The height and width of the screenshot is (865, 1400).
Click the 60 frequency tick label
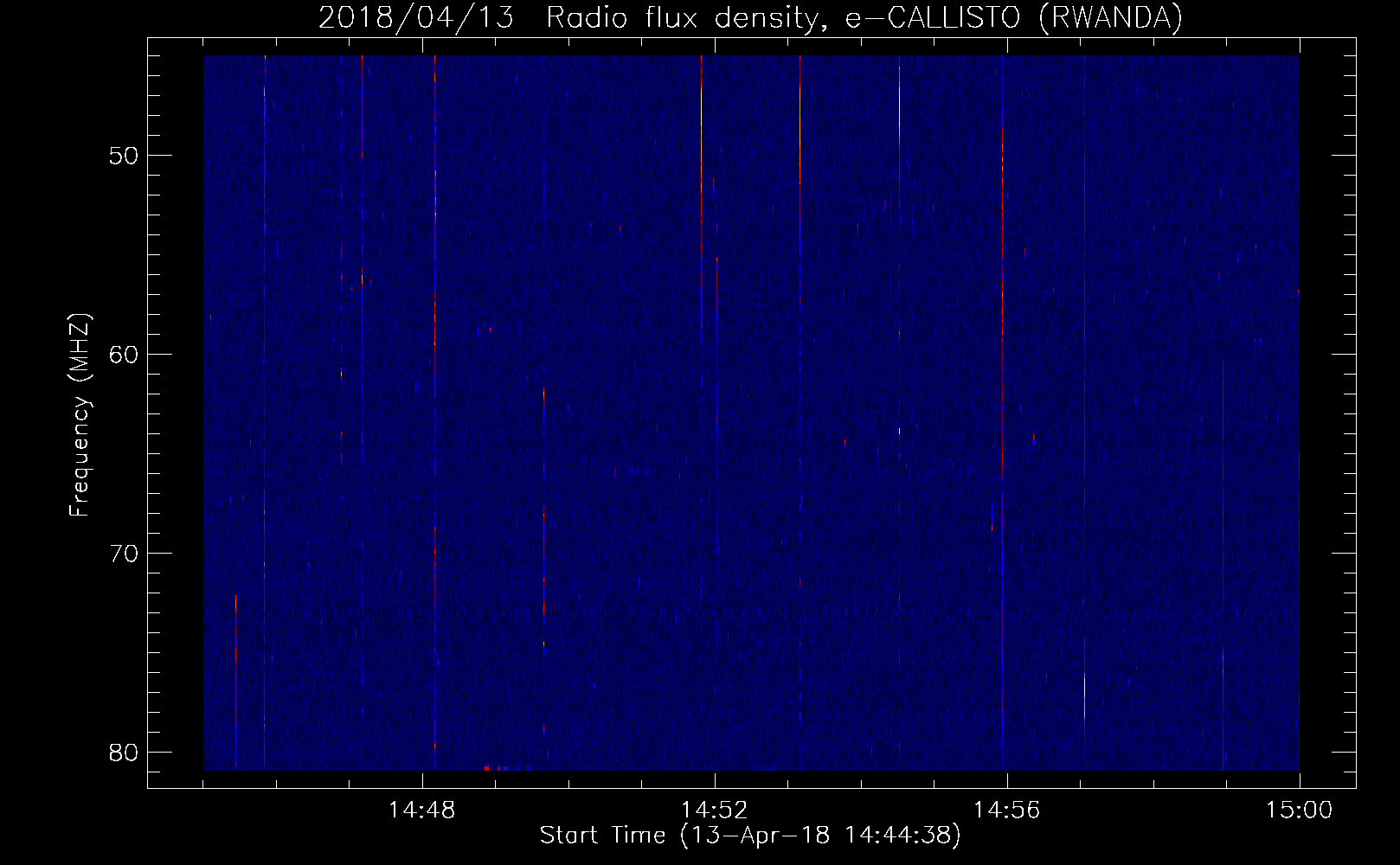tap(125, 355)
